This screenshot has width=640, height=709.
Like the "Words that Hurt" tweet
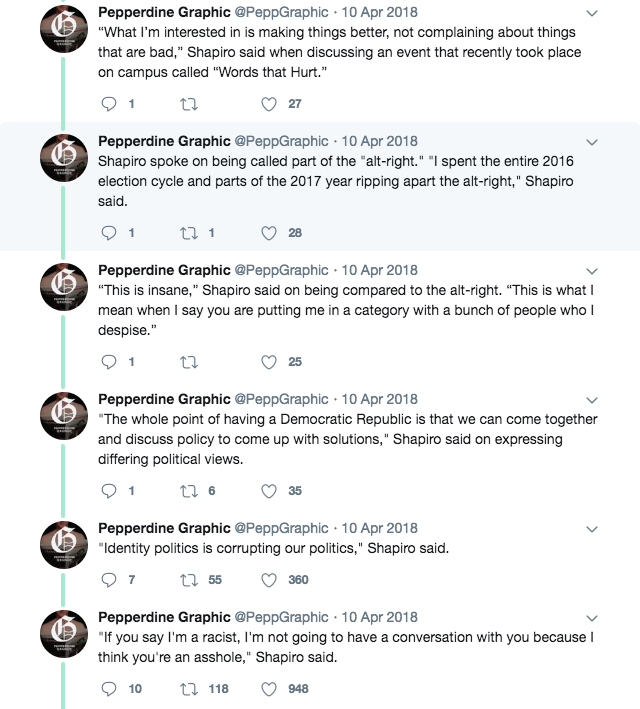point(269,104)
